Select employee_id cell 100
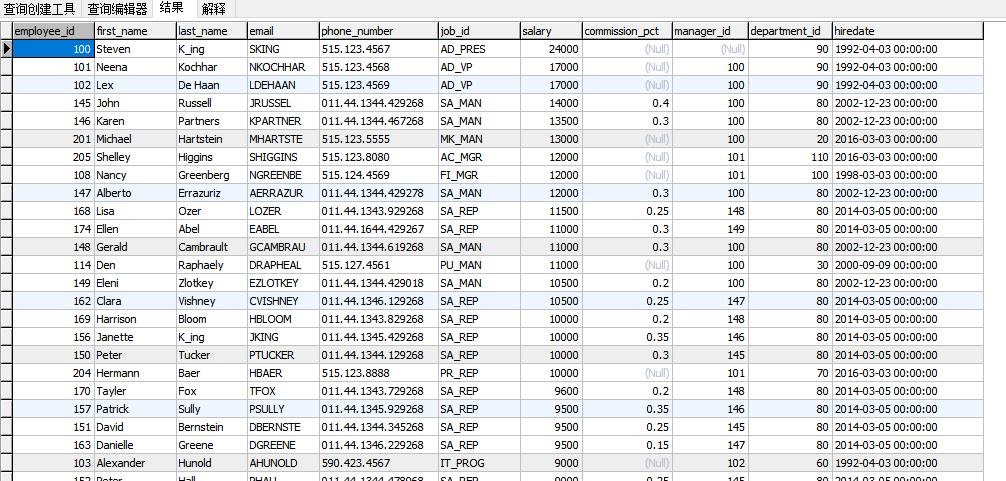This screenshot has width=1006, height=481. point(53,49)
